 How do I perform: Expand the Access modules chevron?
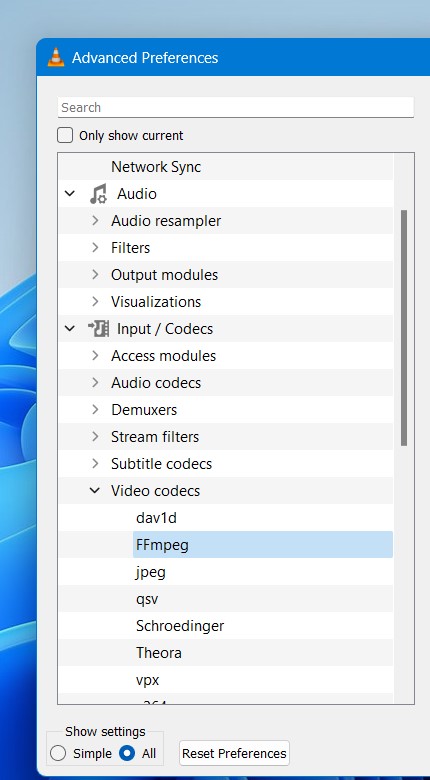point(96,356)
